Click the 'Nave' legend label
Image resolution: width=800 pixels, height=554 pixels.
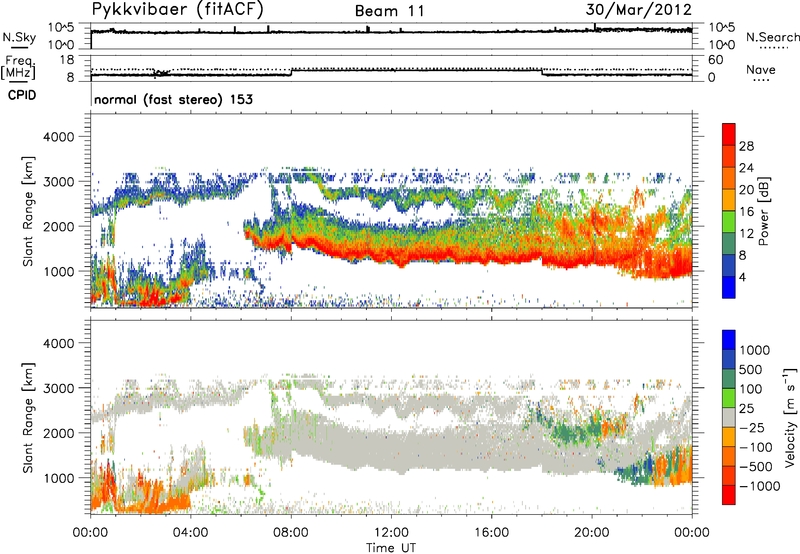click(761, 70)
